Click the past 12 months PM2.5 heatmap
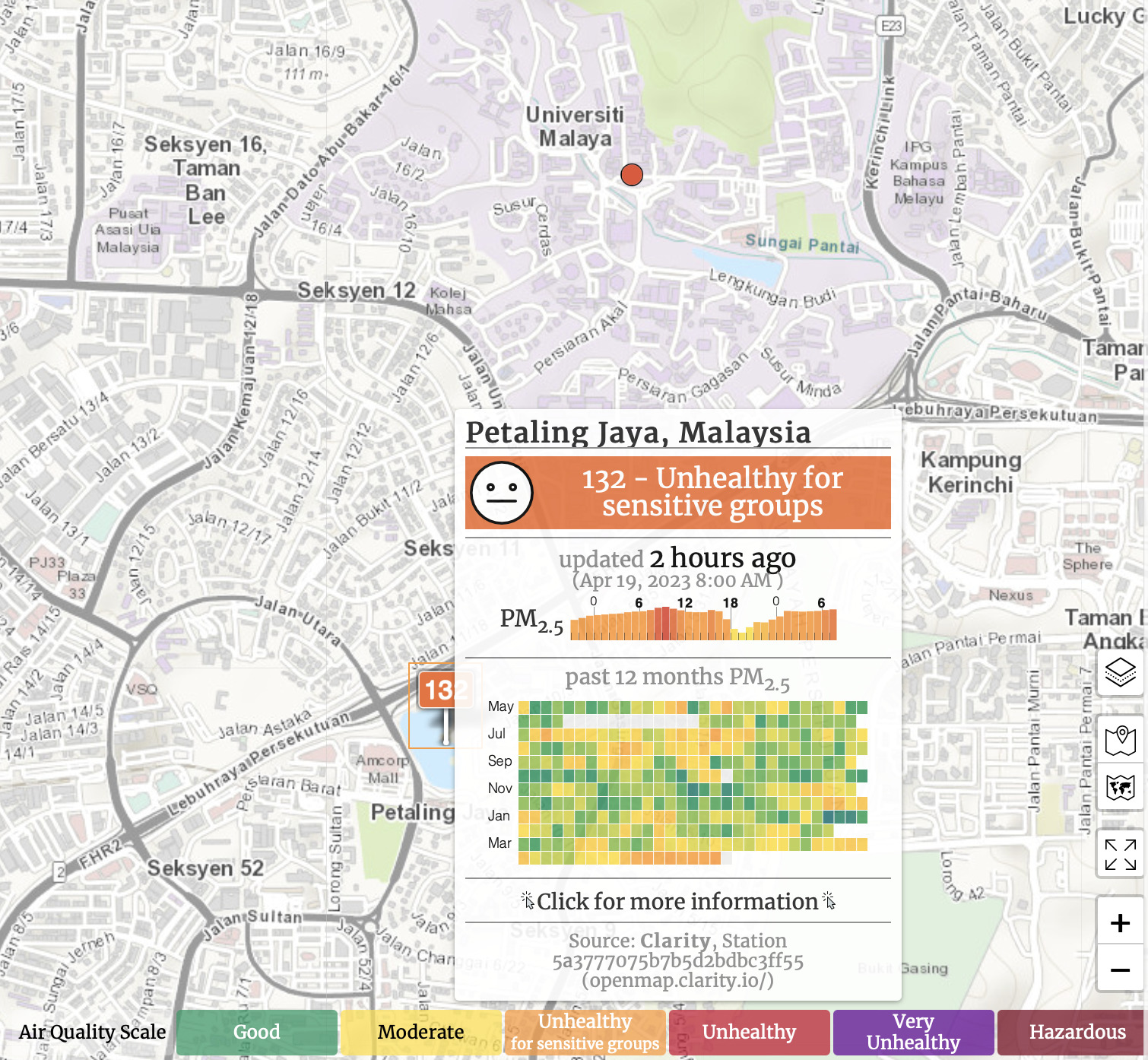1148x1060 pixels. [693, 782]
